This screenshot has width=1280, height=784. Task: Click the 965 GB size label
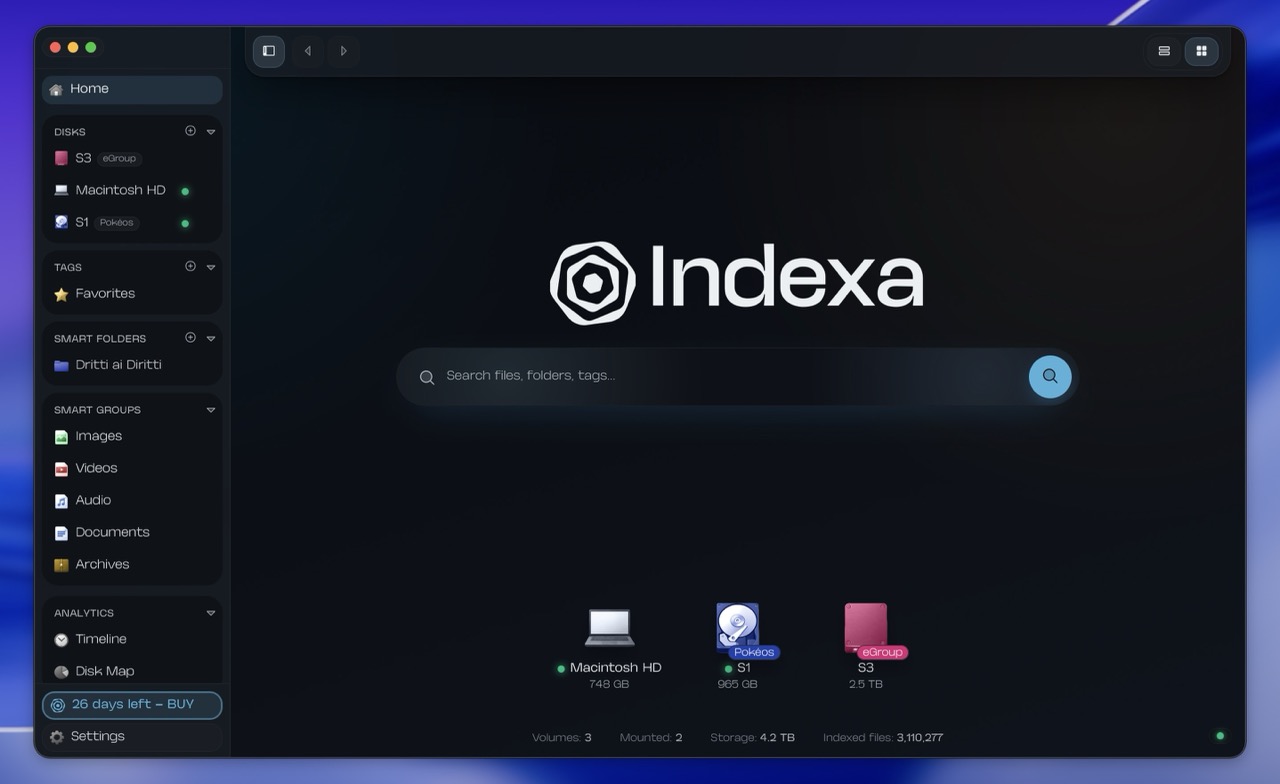pyautogui.click(x=737, y=685)
